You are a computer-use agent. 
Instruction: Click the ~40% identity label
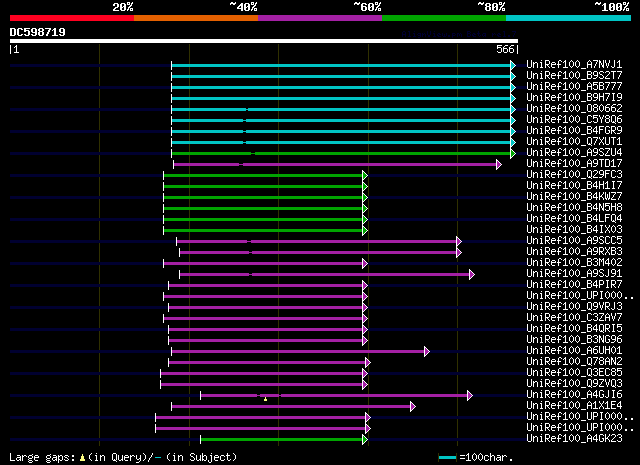[x=243, y=7]
